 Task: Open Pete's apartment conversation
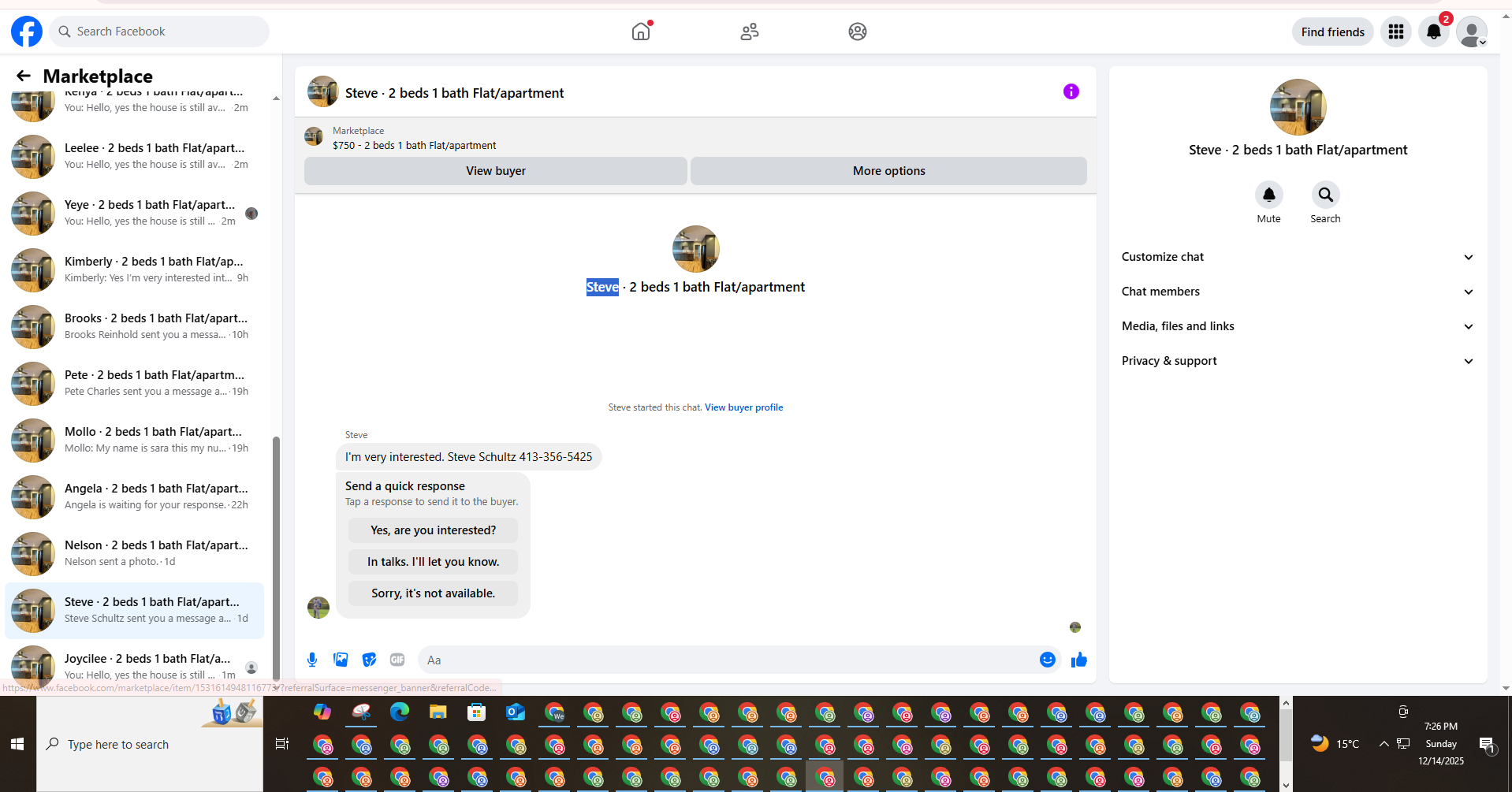pos(135,383)
